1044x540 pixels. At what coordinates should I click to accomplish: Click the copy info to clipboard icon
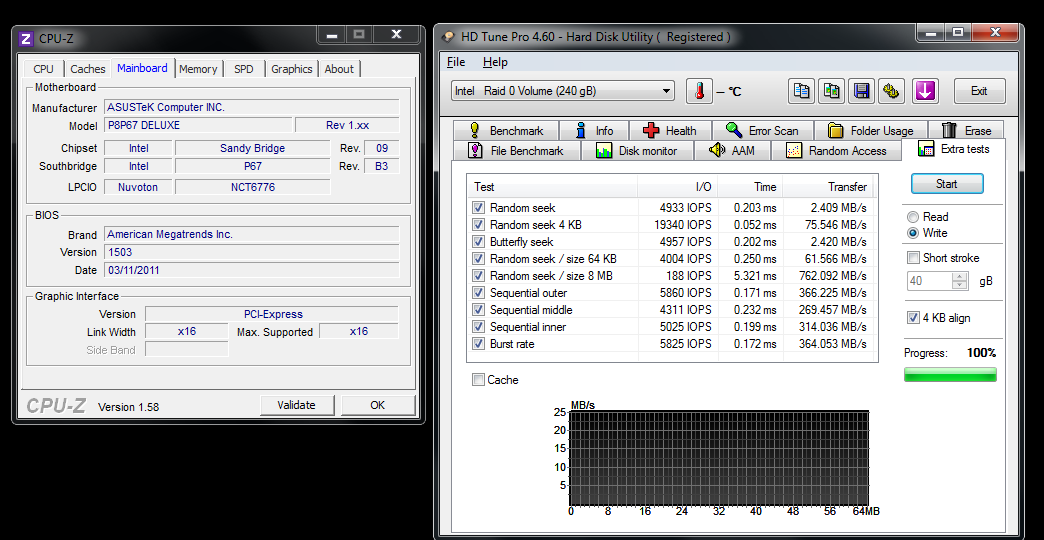coord(802,91)
